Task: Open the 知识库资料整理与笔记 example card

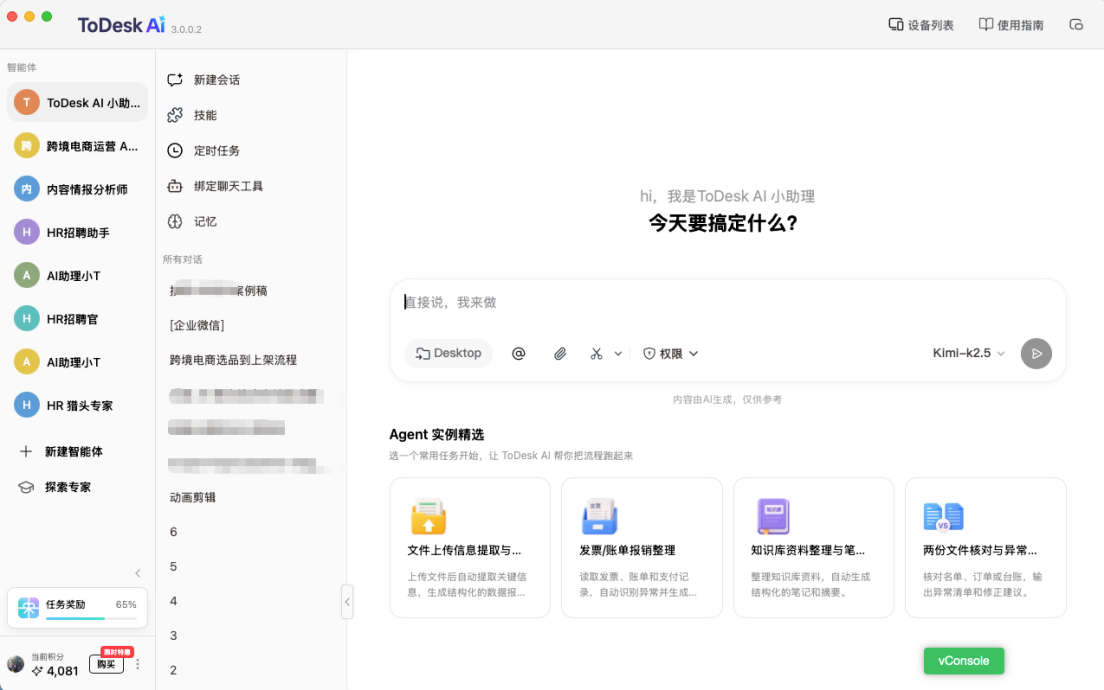Action: pos(813,548)
